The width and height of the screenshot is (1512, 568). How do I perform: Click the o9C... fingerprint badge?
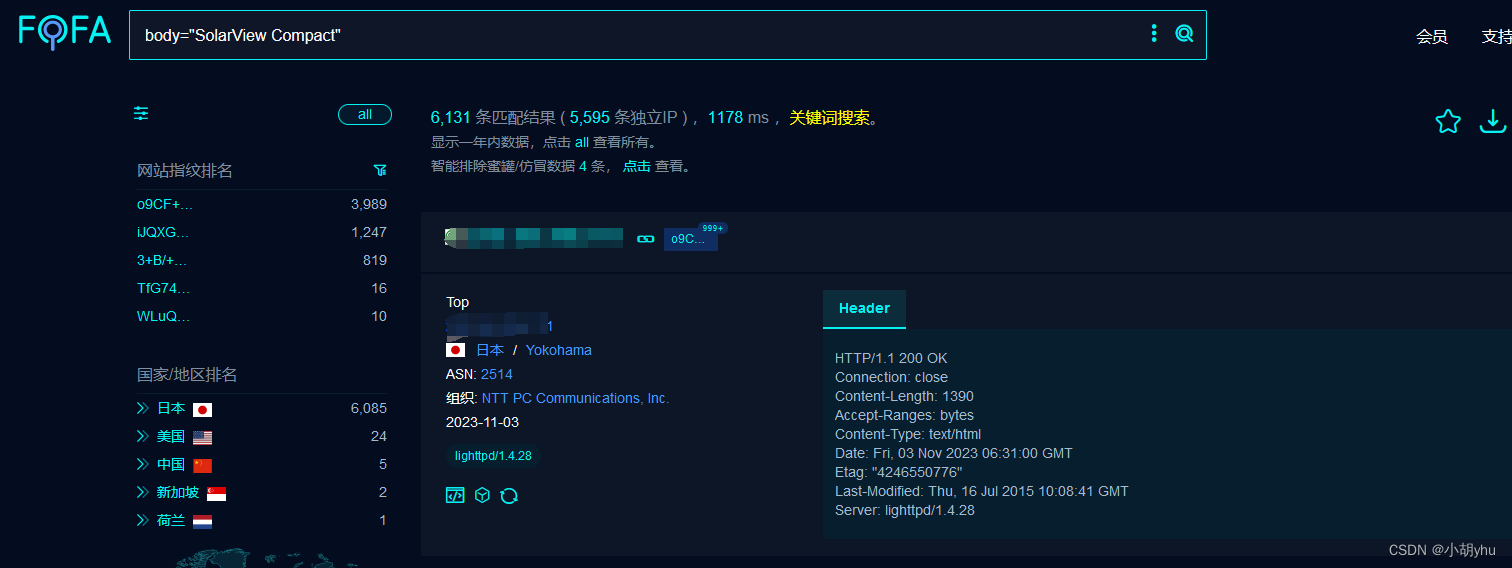click(x=690, y=239)
